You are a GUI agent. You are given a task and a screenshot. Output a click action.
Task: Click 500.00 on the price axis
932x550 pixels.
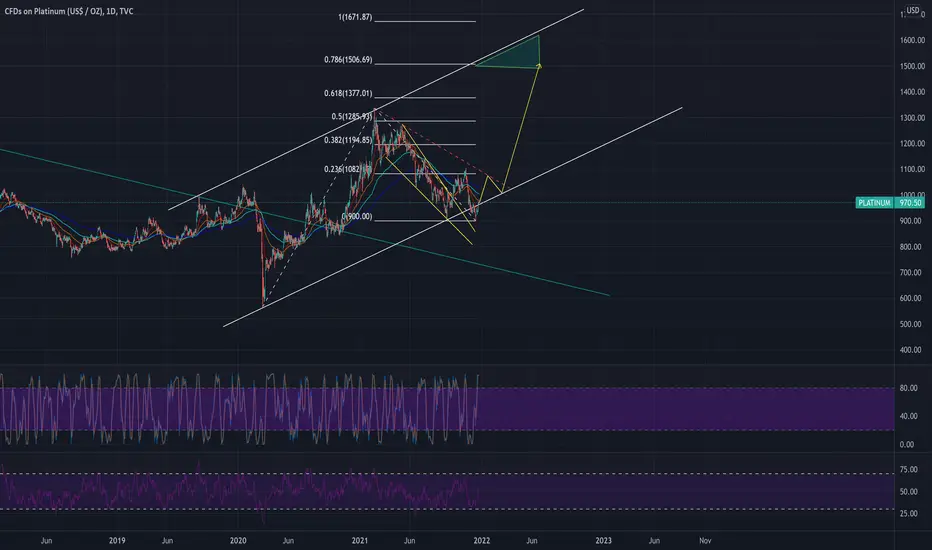[x=912, y=324]
